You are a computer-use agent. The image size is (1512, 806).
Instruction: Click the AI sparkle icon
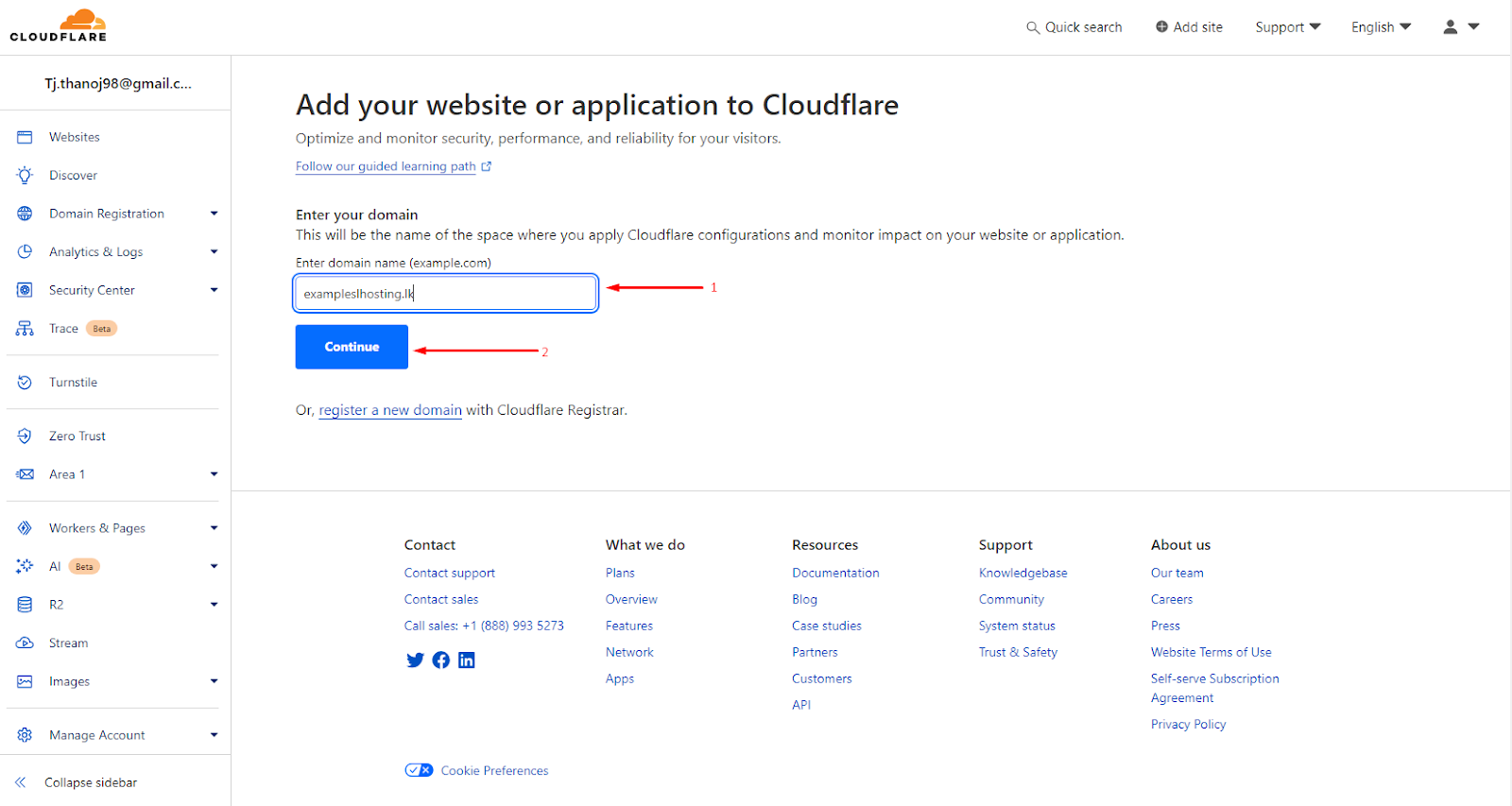tap(25, 566)
